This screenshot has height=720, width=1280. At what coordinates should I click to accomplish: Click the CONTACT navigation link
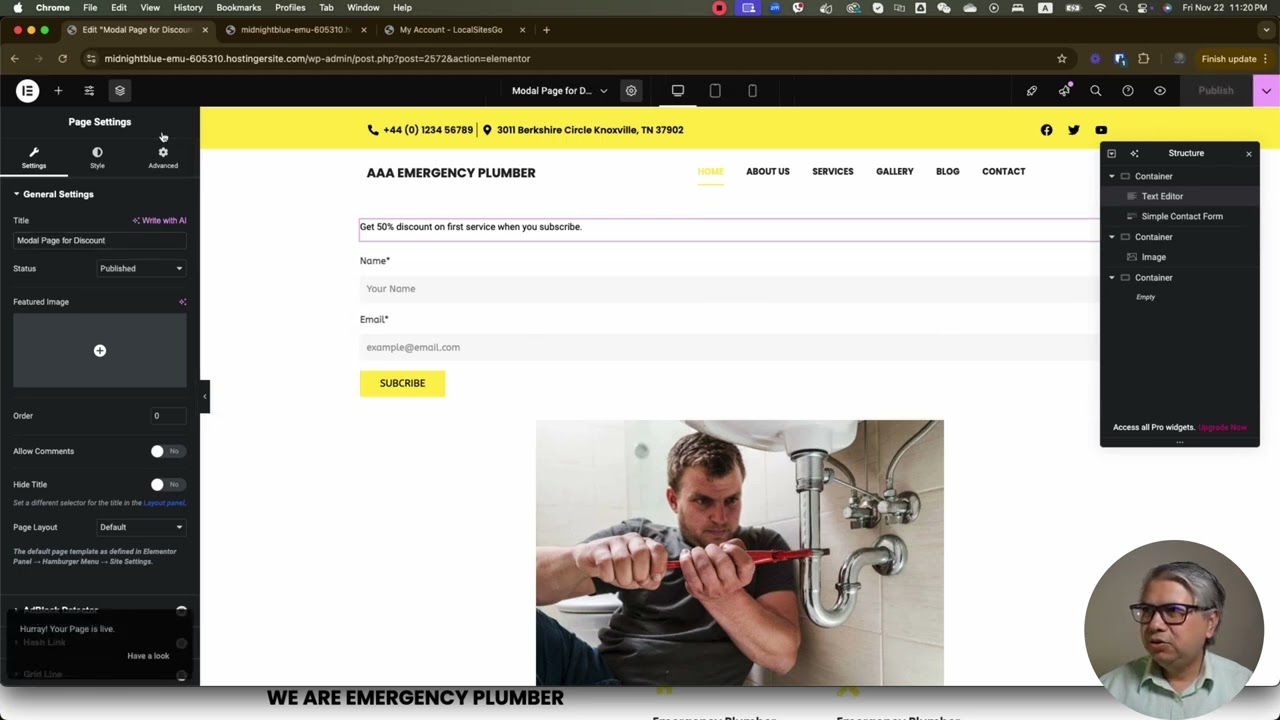click(x=1003, y=171)
